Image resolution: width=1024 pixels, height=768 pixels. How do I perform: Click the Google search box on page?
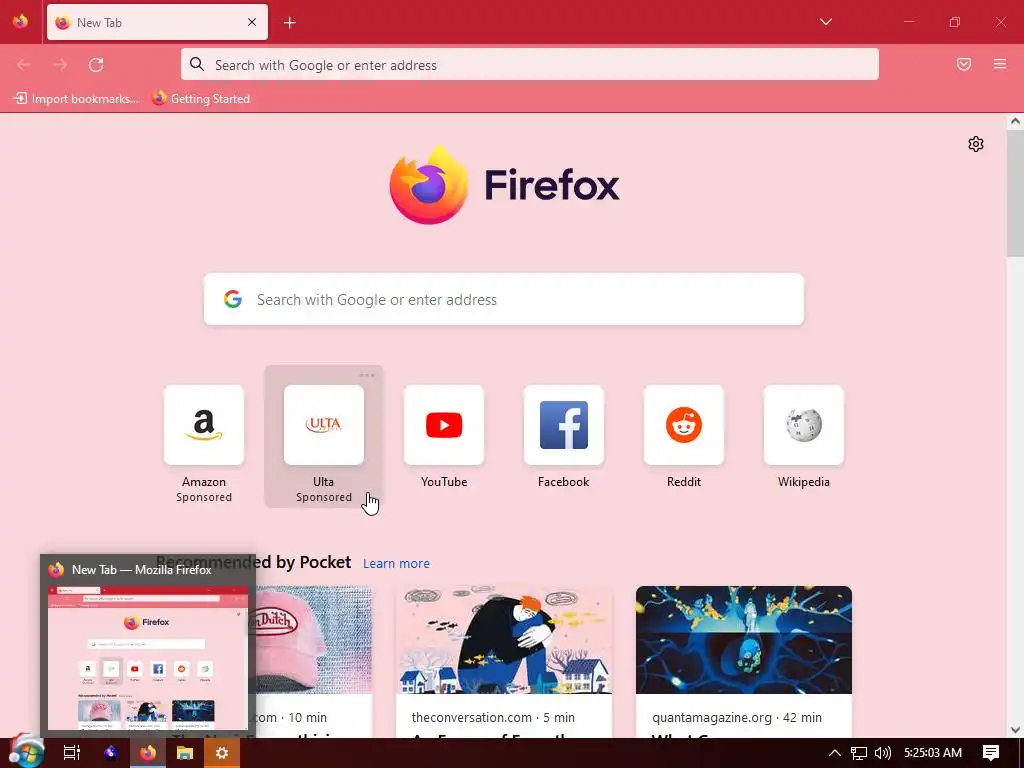point(504,299)
